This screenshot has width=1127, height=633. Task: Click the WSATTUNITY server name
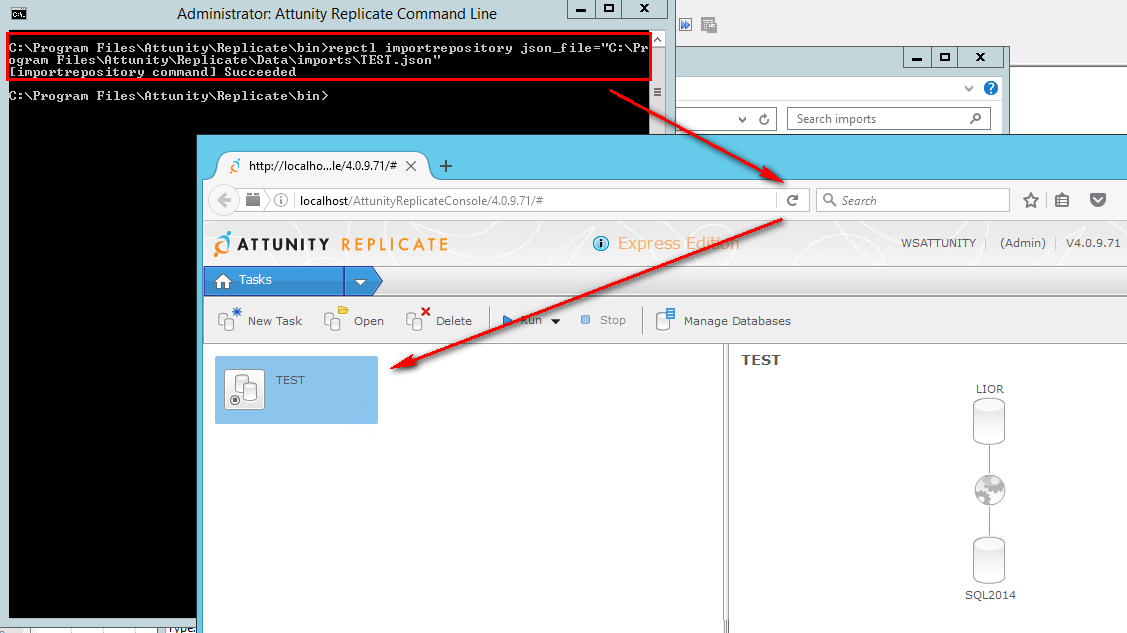tap(939, 243)
